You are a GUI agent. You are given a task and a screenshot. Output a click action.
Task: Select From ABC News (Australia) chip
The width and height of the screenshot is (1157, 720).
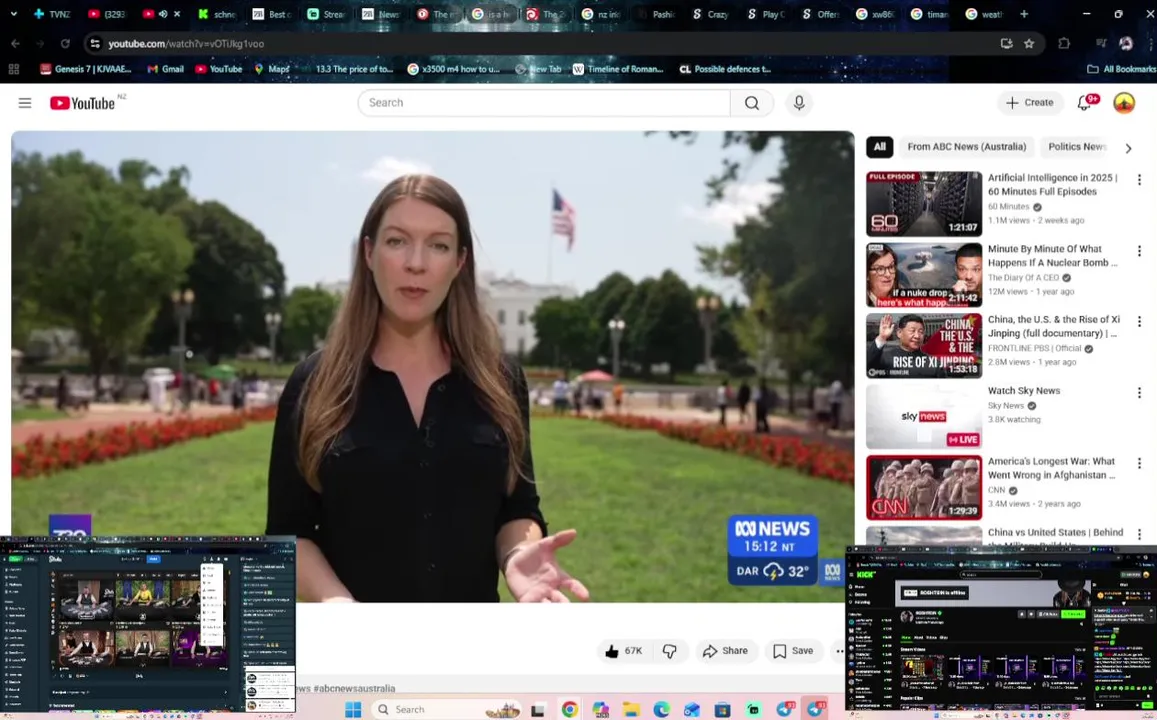coord(967,147)
